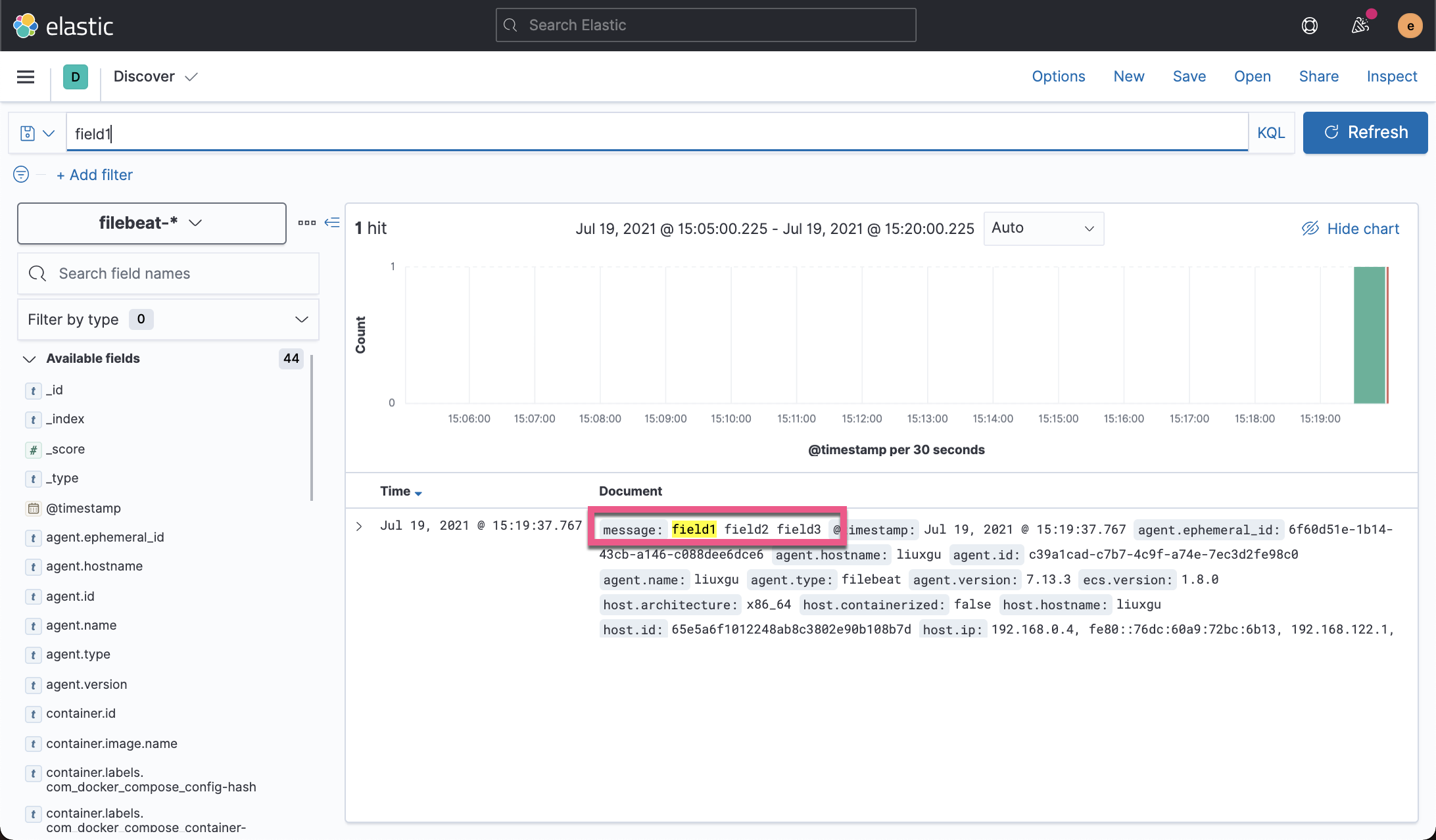Click the help lifebuoy icon

pyautogui.click(x=1309, y=26)
